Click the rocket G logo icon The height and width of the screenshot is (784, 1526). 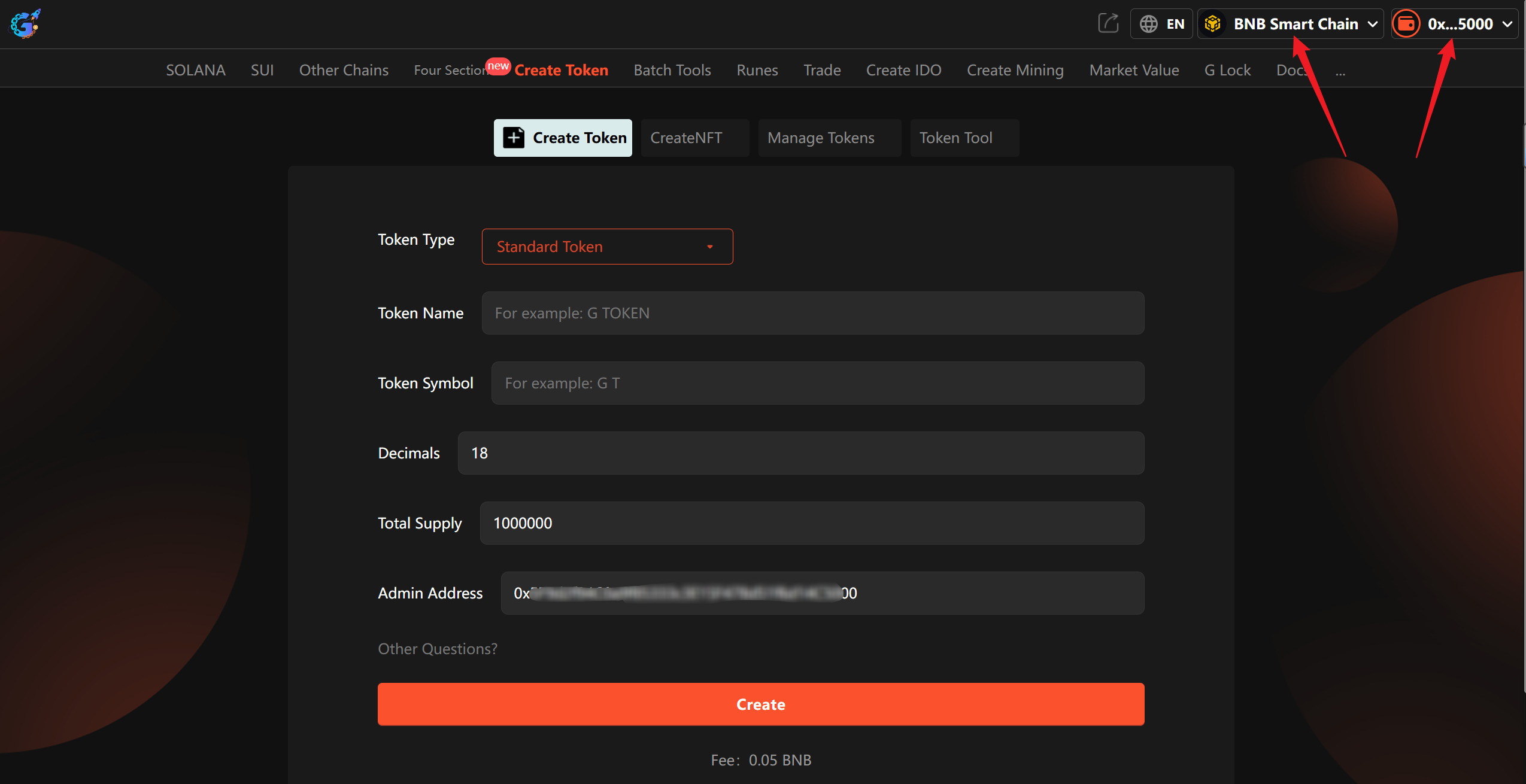pos(25,24)
